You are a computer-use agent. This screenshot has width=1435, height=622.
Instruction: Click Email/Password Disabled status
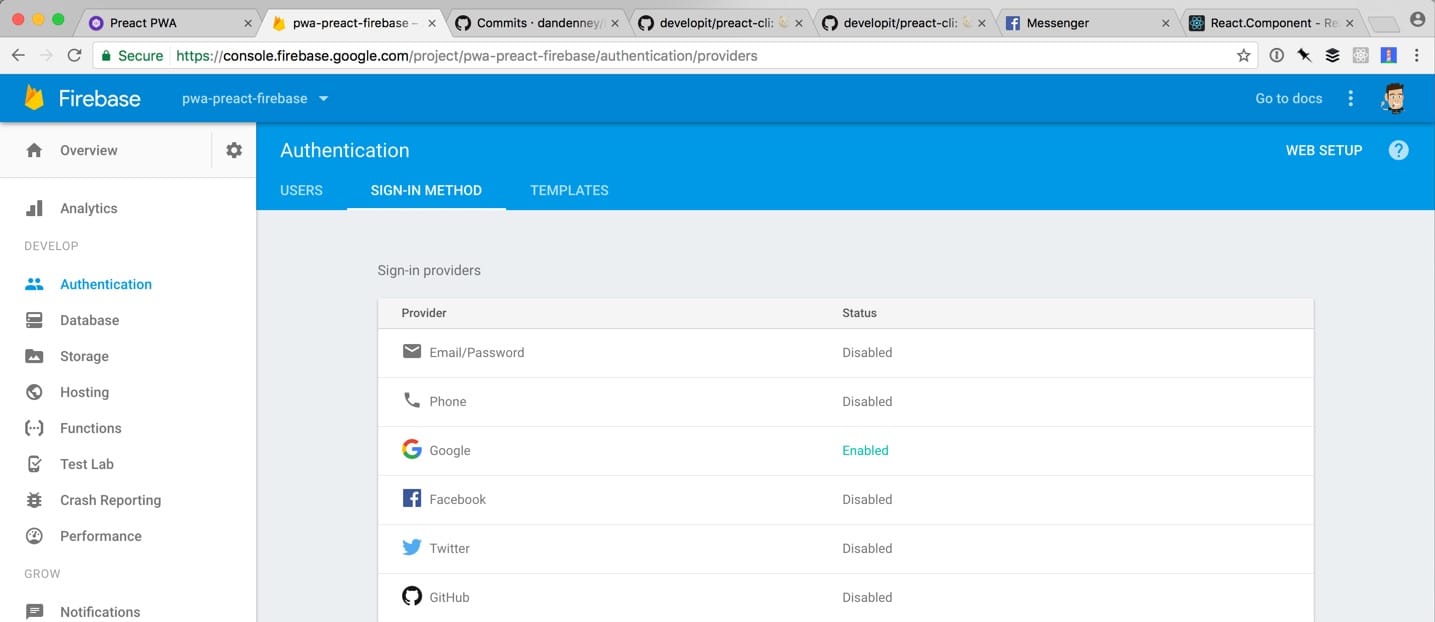tap(867, 352)
